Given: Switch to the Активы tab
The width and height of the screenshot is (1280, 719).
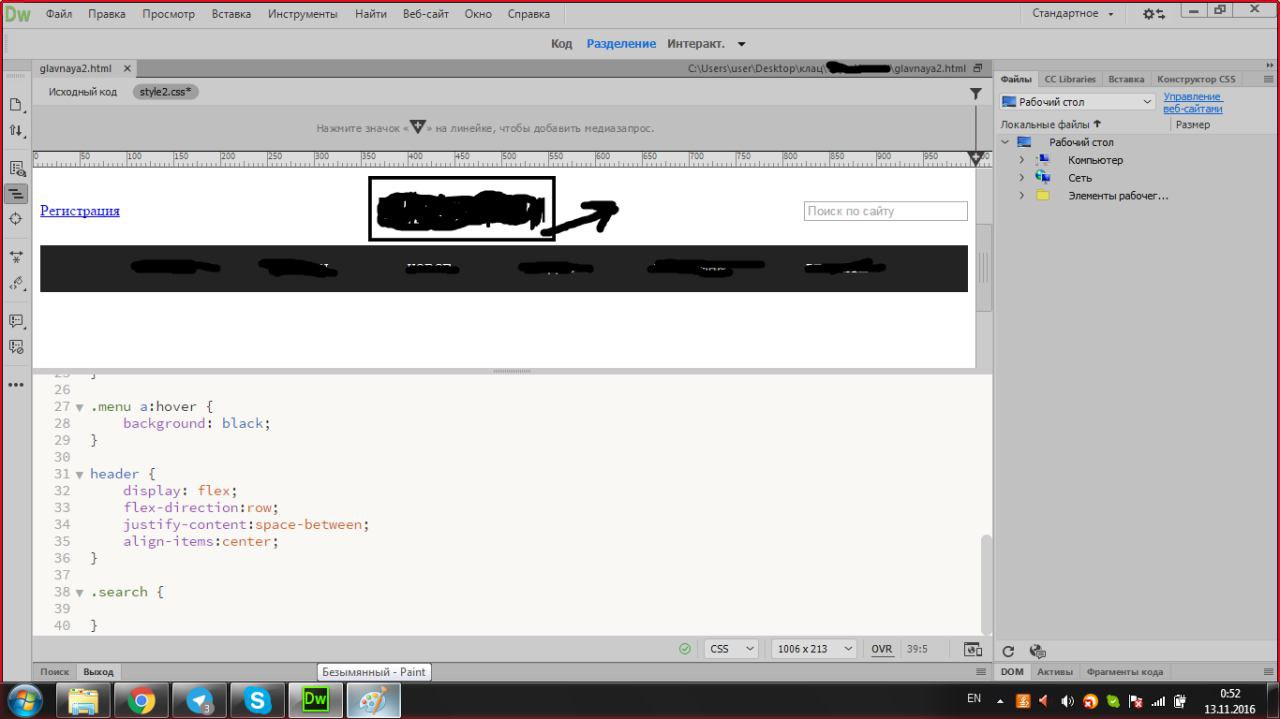Looking at the screenshot, I should click(1054, 672).
